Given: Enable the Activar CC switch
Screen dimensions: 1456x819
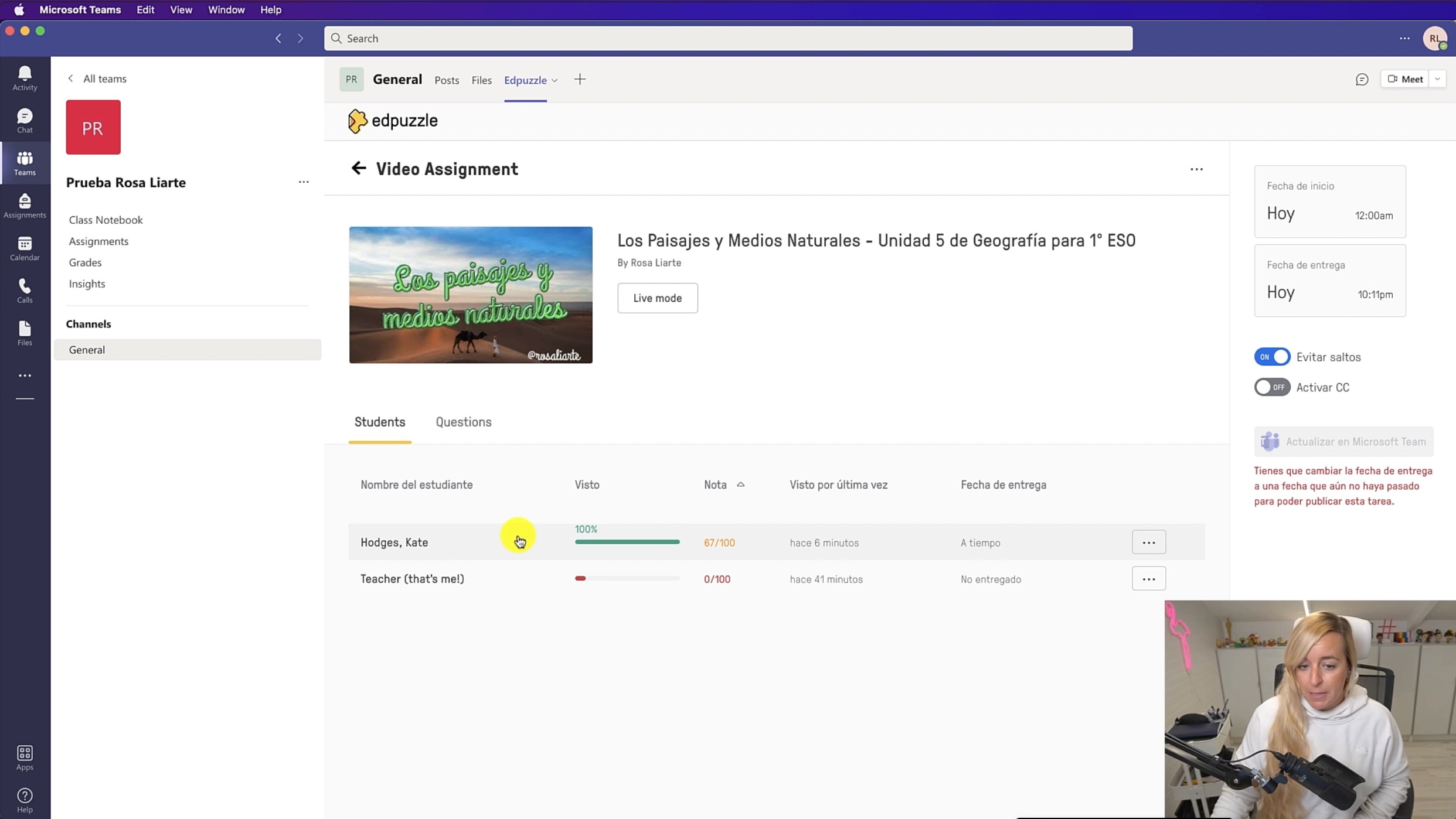Looking at the screenshot, I should point(1271,387).
